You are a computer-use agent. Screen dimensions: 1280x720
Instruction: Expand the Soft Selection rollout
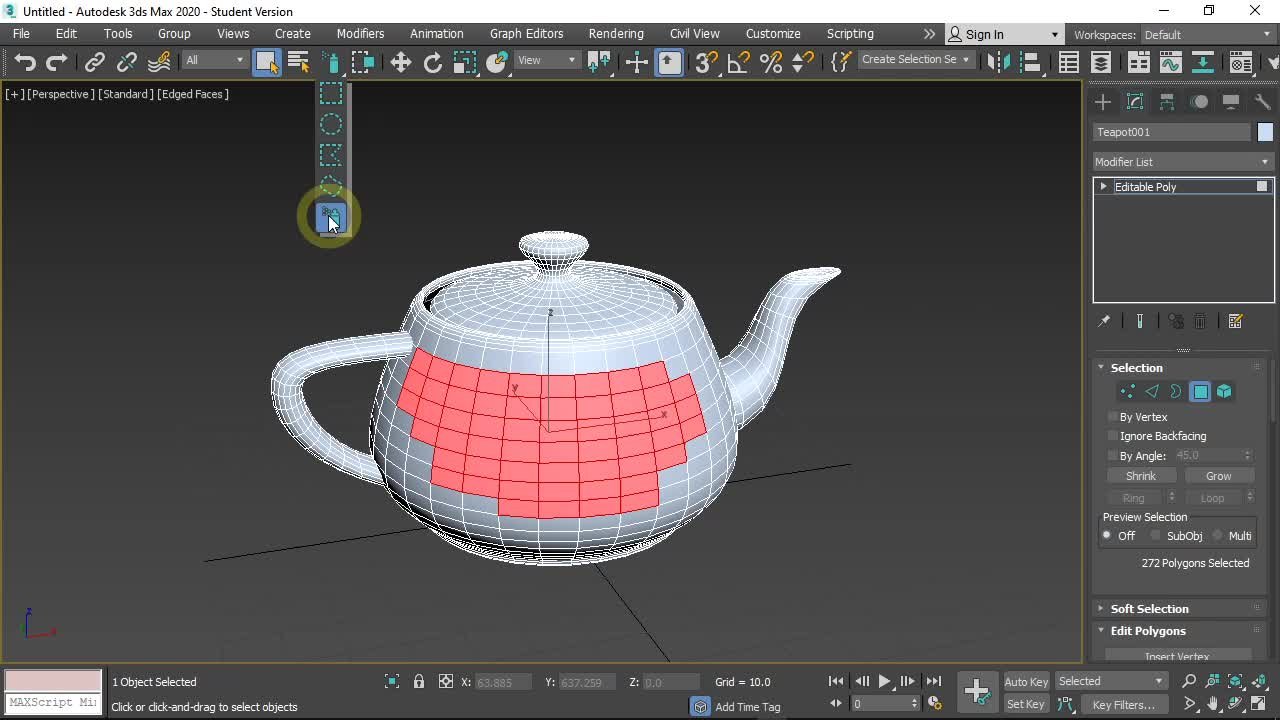[1149, 609]
